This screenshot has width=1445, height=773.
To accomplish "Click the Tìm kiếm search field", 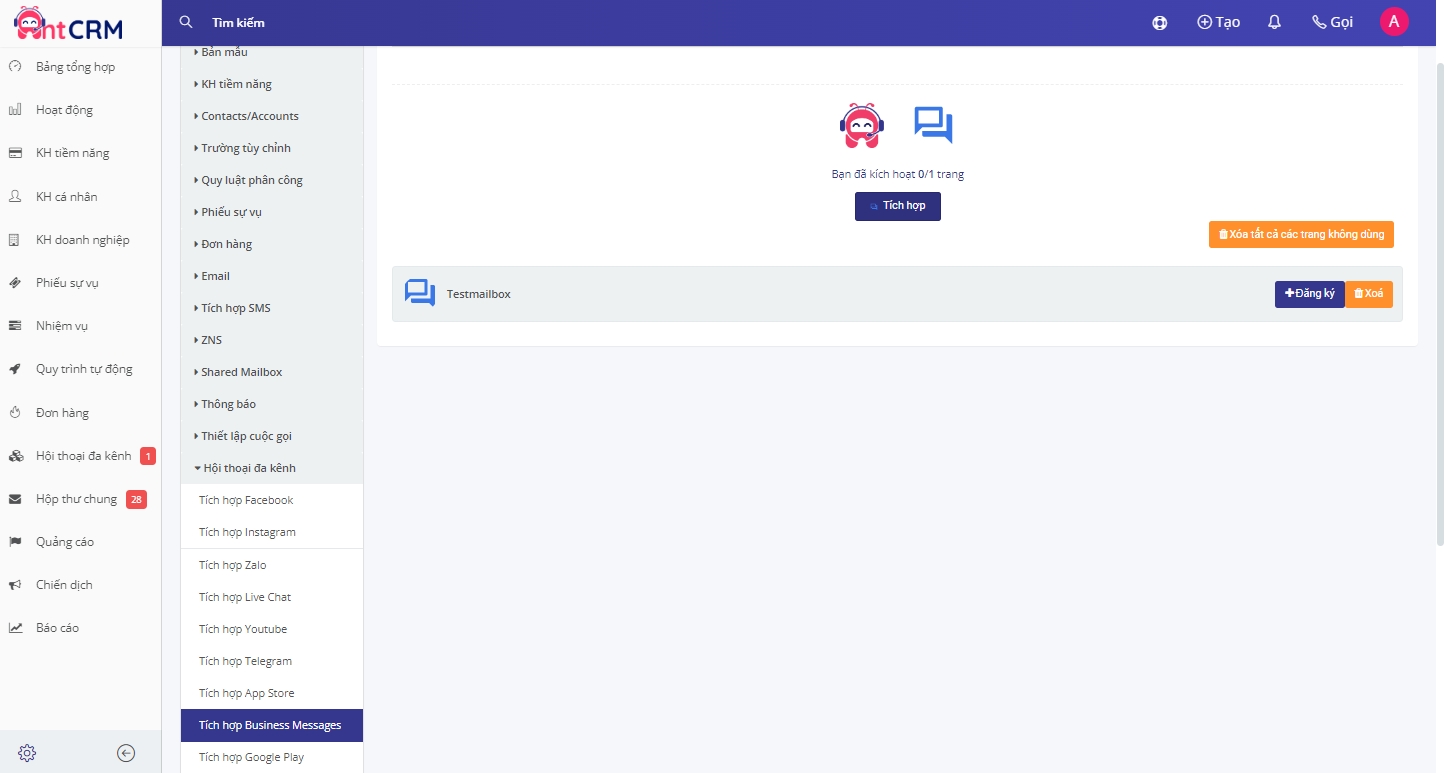I will click(x=400, y=22).
